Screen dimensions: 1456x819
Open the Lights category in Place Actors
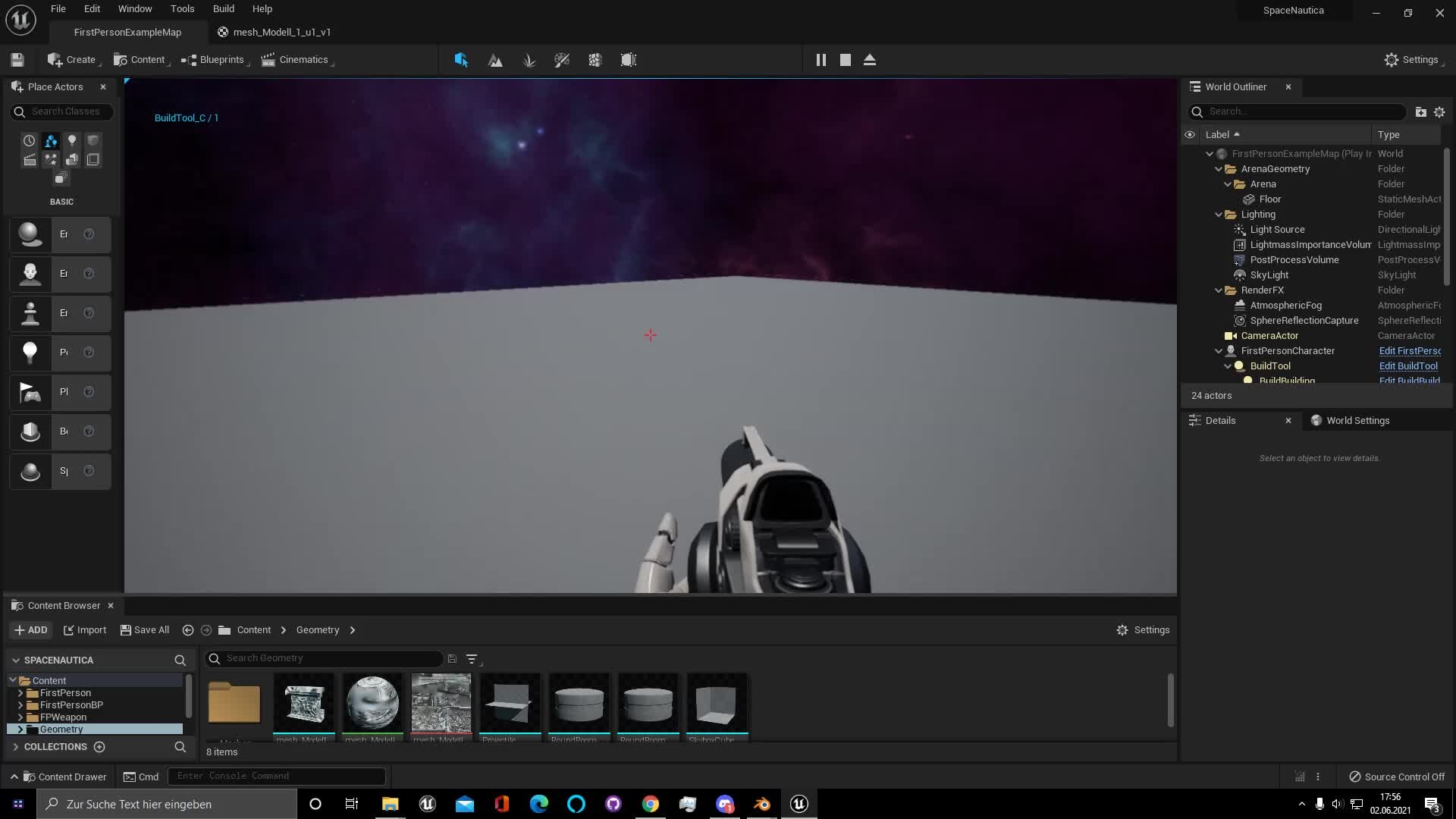tap(72, 140)
